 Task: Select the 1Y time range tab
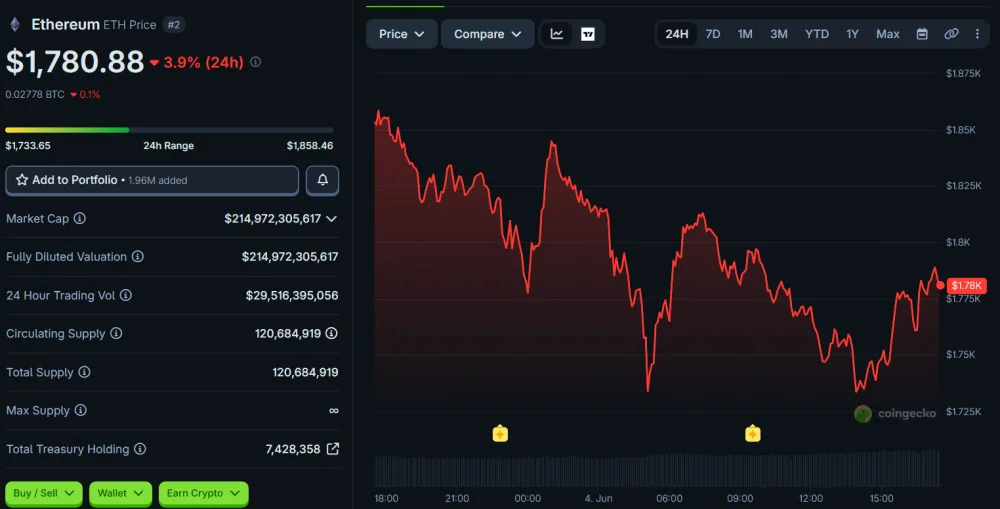coord(853,34)
